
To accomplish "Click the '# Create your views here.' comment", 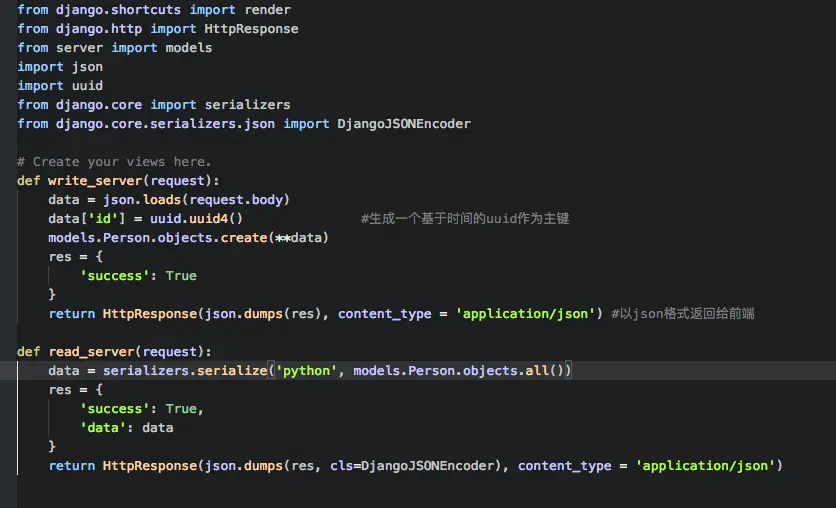I will click(114, 162).
